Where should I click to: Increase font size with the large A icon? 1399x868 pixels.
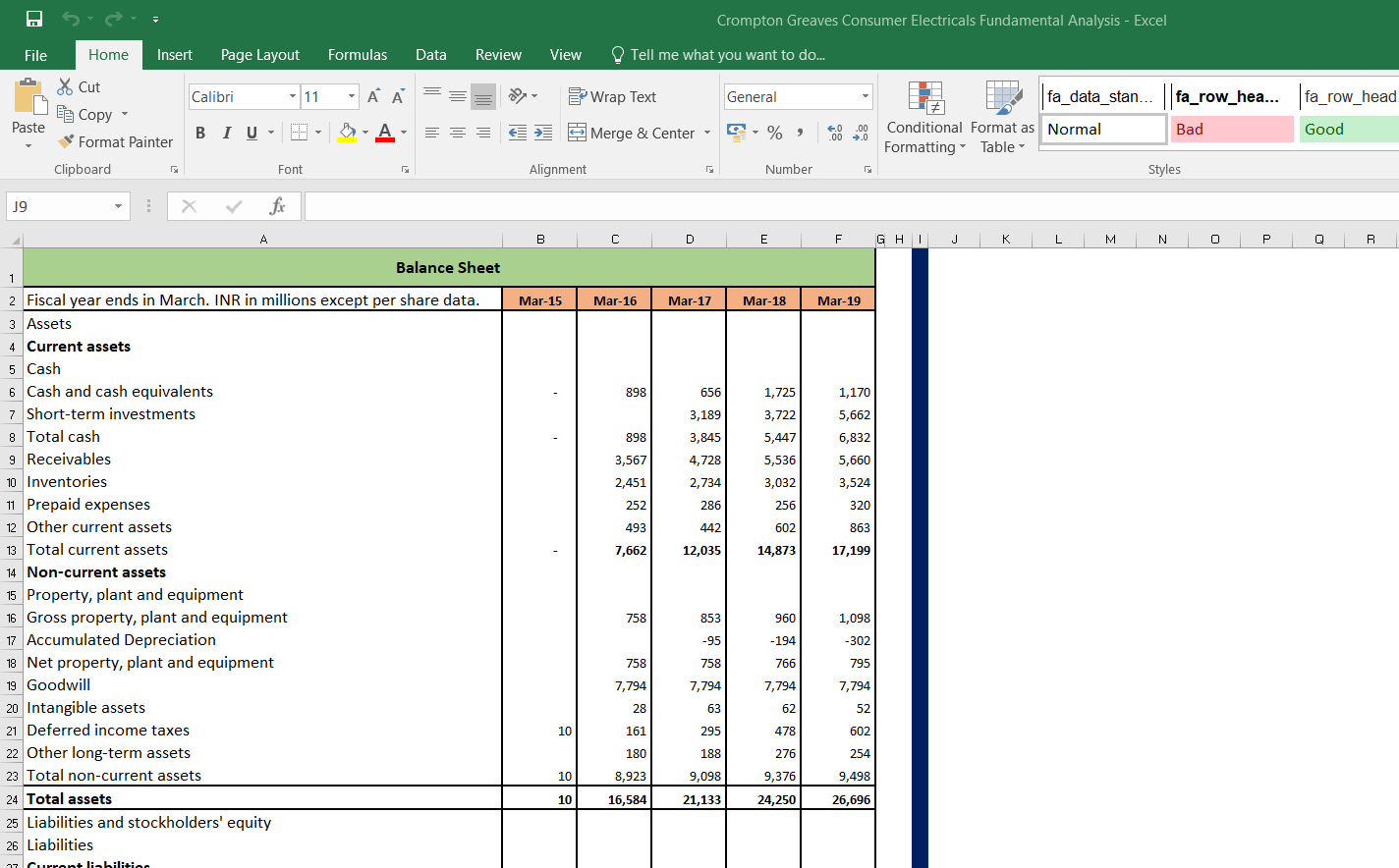(x=373, y=96)
